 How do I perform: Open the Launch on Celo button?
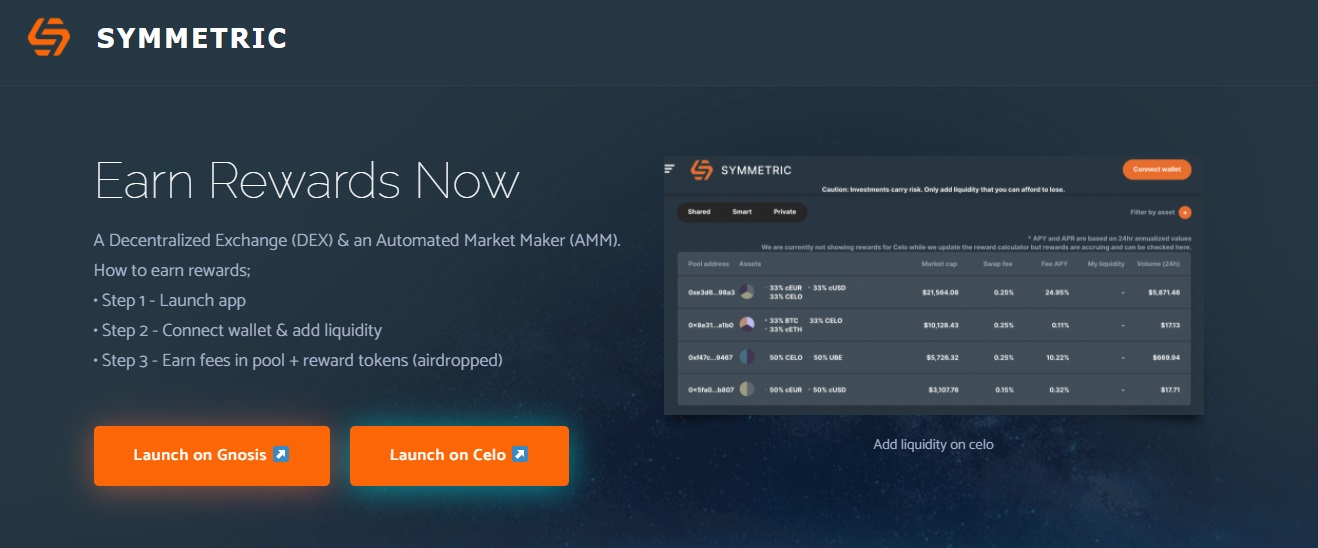(459, 456)
